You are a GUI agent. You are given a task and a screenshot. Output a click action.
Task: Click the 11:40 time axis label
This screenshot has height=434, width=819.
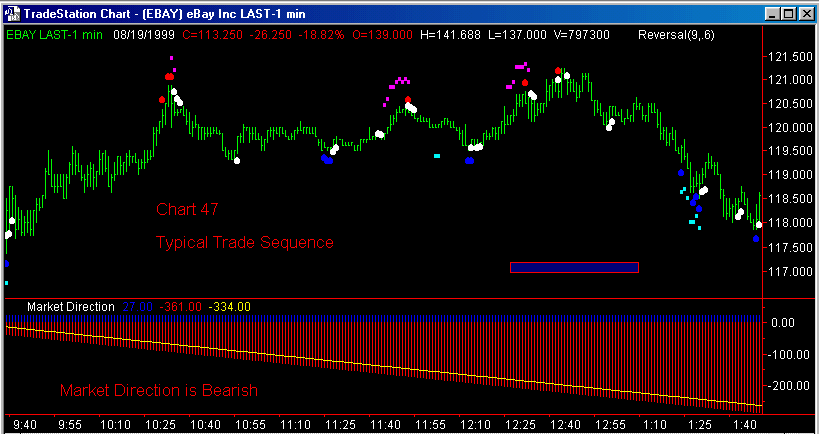point(384,425)
